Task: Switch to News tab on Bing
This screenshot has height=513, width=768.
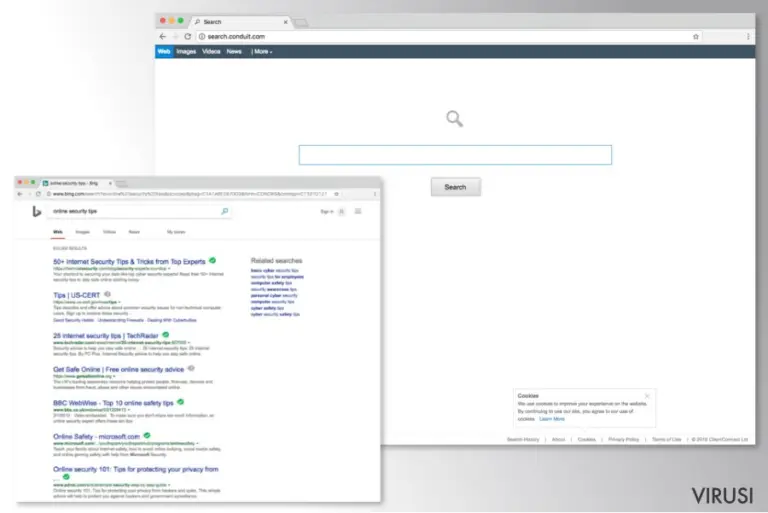Action: pos(134,232)
